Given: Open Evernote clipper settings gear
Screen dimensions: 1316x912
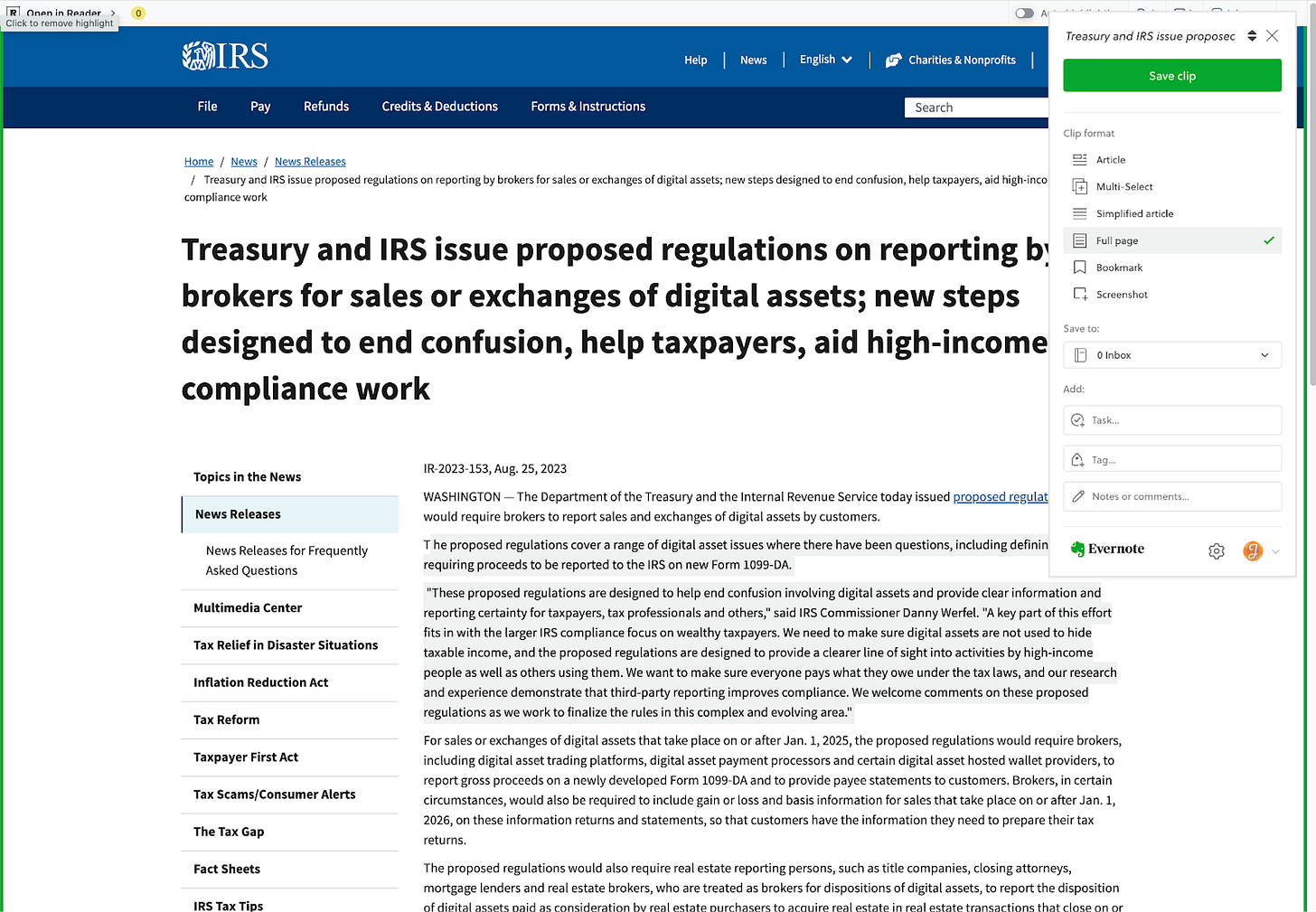Looking at the screenshot, I should (1217, 551).
